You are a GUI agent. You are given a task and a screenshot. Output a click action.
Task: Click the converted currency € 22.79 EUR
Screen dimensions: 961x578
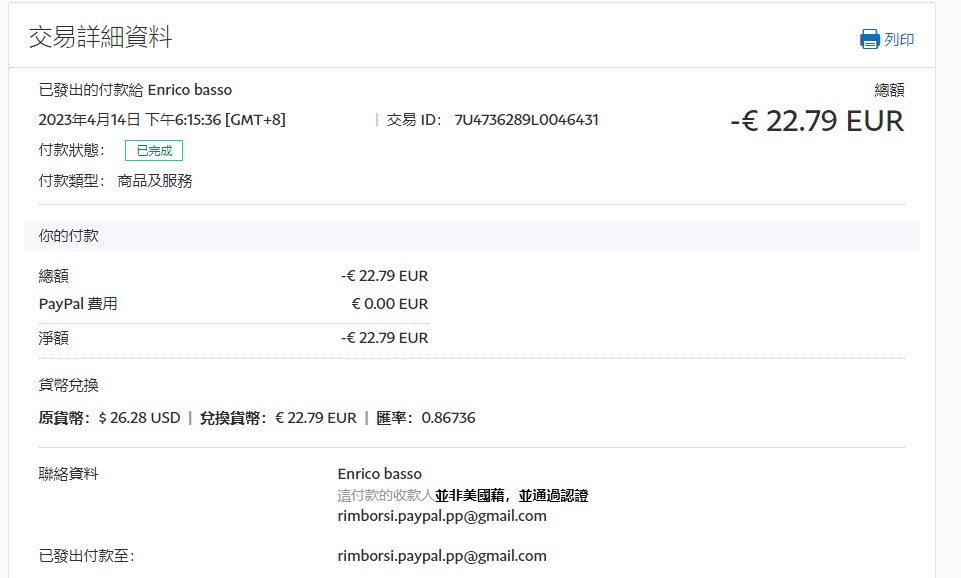(x=315, y=418)
